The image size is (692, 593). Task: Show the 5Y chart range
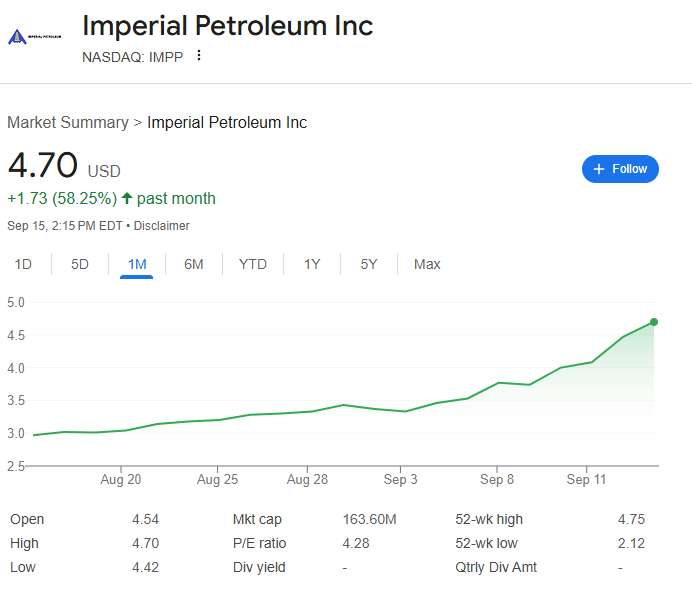369,264
